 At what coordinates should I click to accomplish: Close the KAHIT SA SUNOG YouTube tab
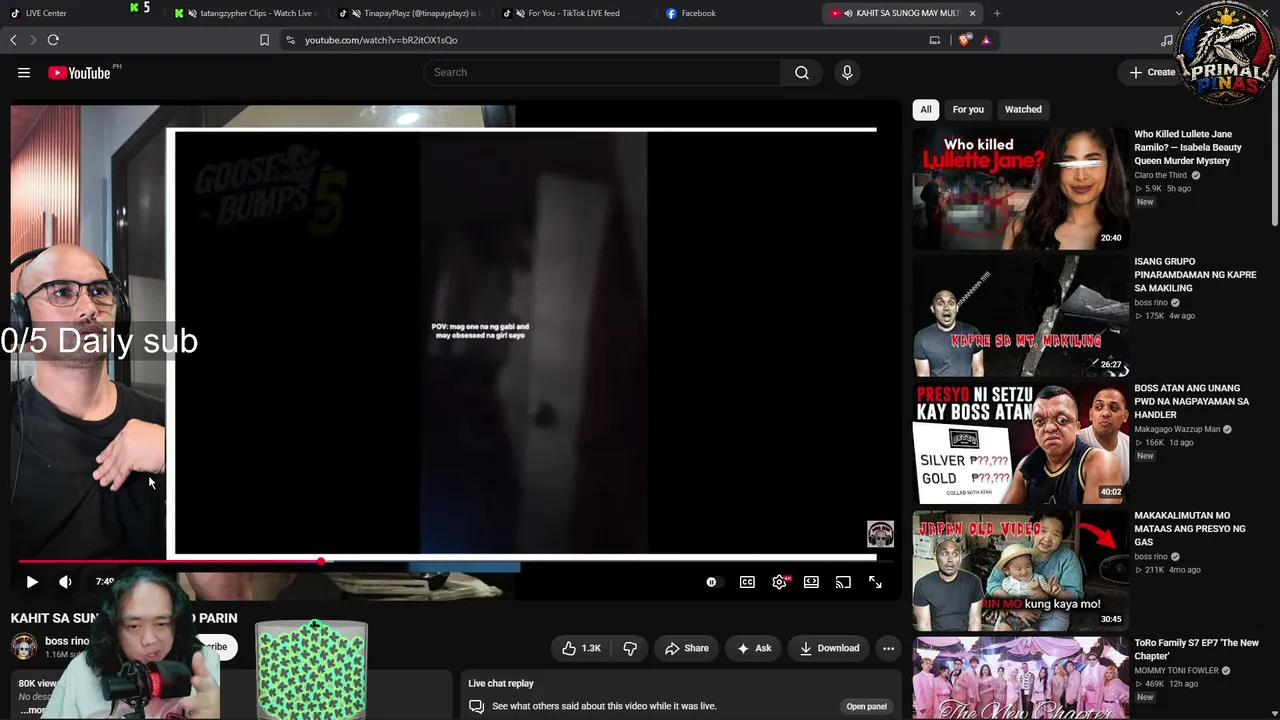[x=972, y=13]
